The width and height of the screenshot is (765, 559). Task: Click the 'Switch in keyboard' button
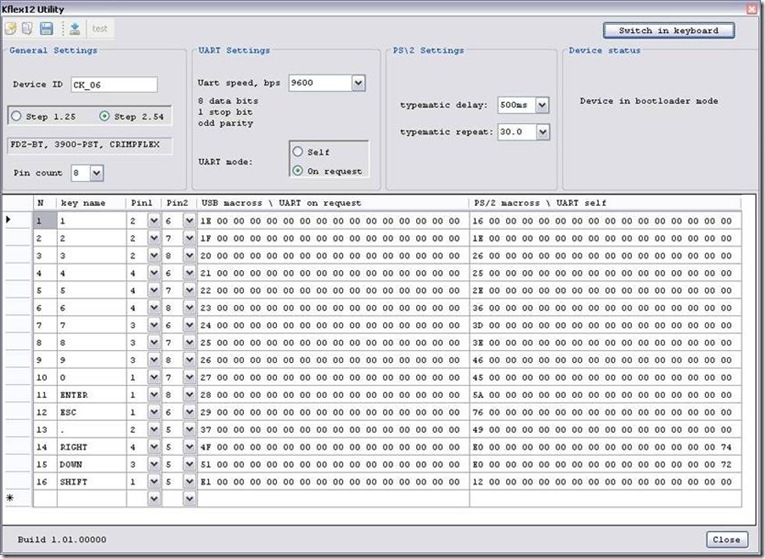(668, 30)
